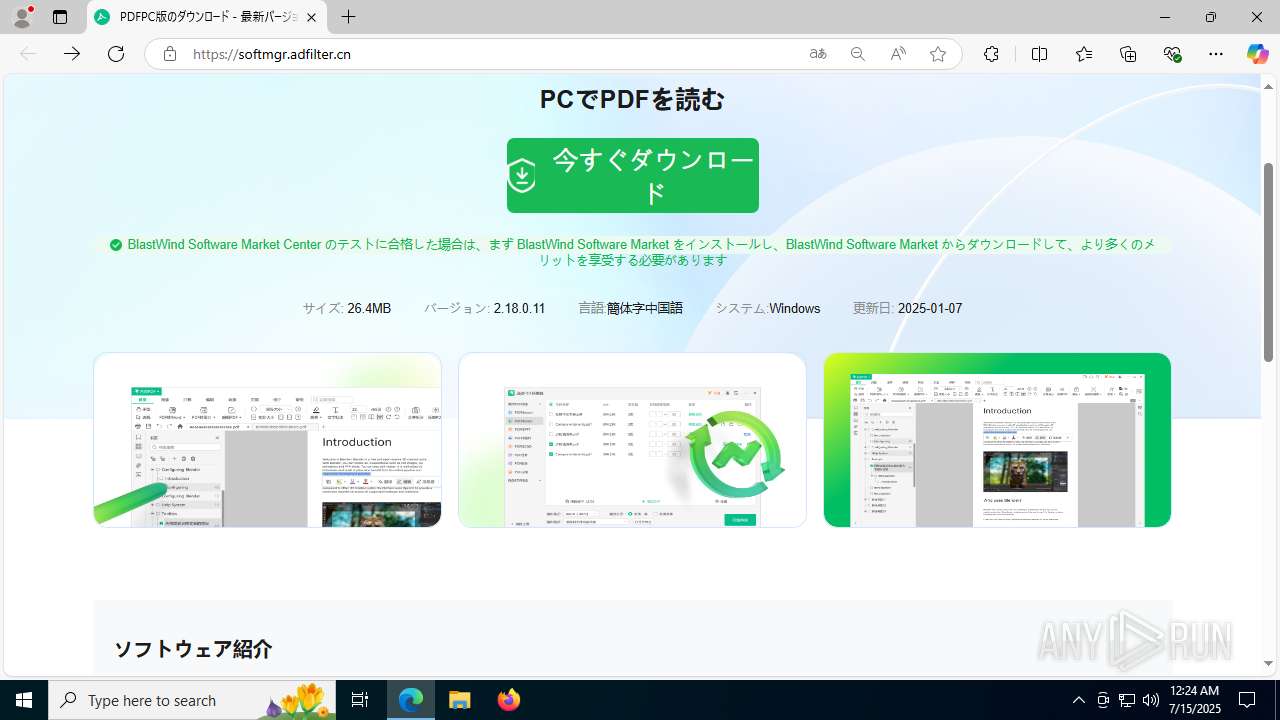Open the page translate icon

point(818,54)
